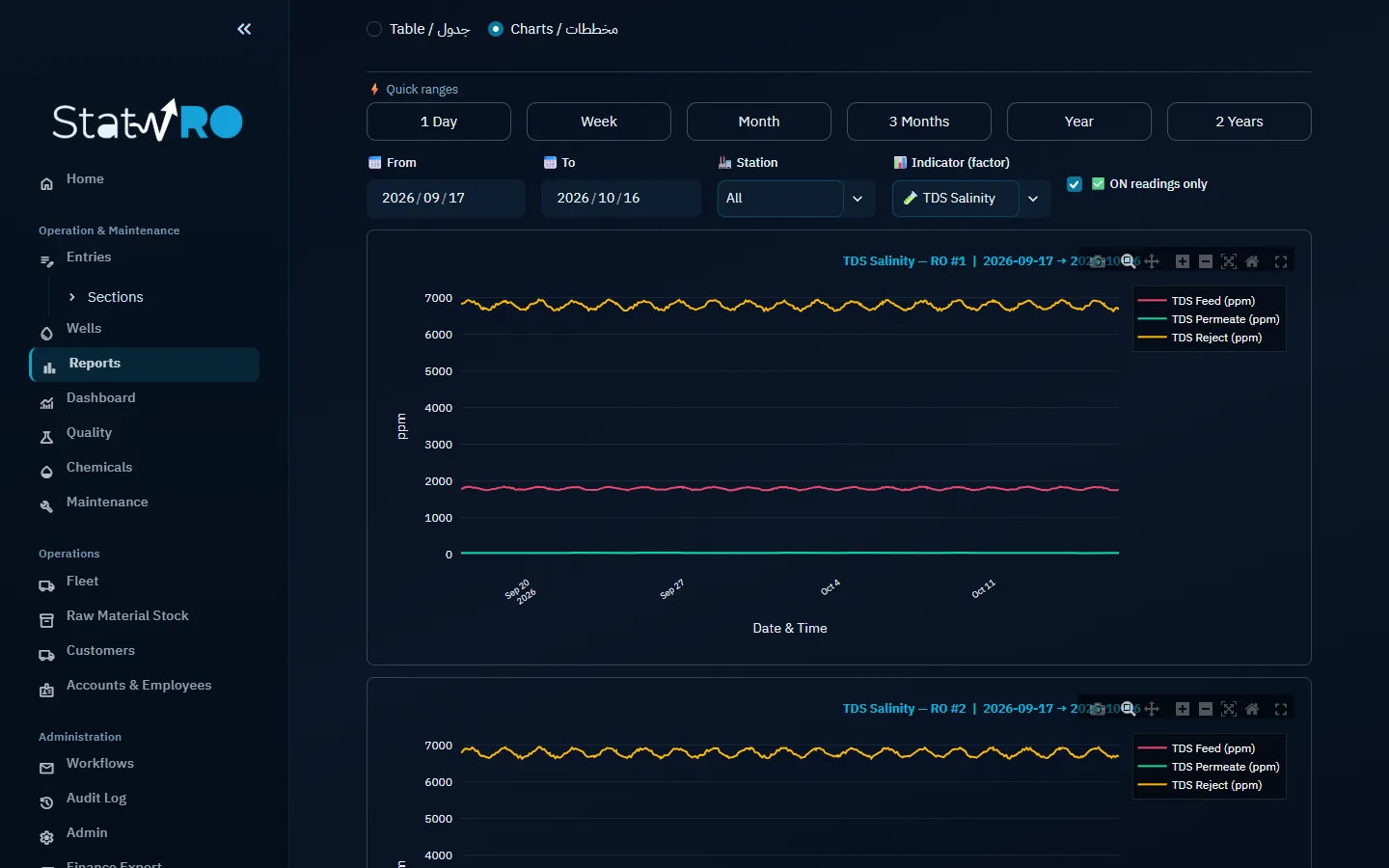The width and height of the screenshot is (1389, 868).
Task: Open RO #1 chart in fullscreen
Action: [1281, 261]
